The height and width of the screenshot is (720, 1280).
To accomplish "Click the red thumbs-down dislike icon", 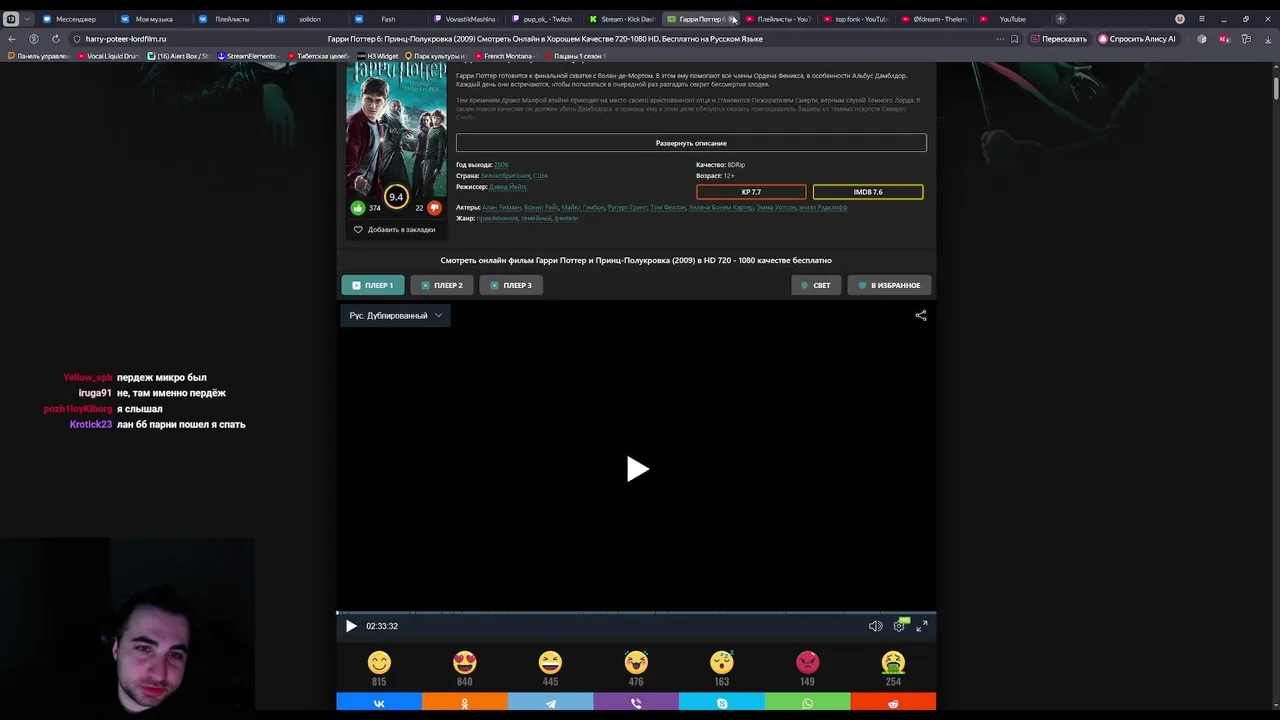I will click(x=434, y=208).
